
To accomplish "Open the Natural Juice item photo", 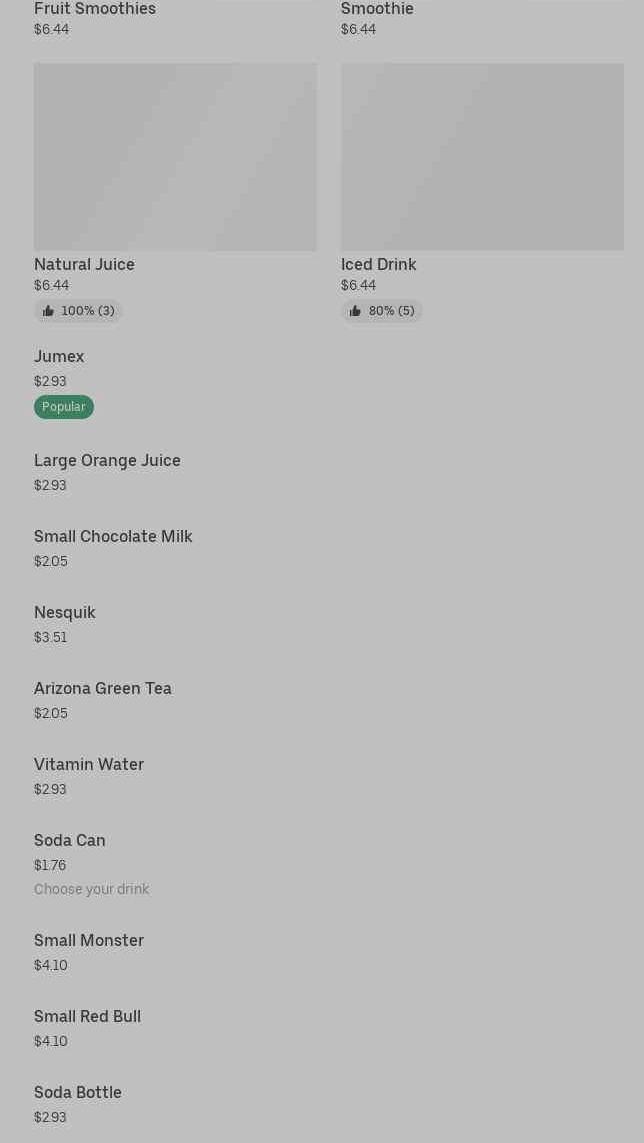I will pos(175,157).
